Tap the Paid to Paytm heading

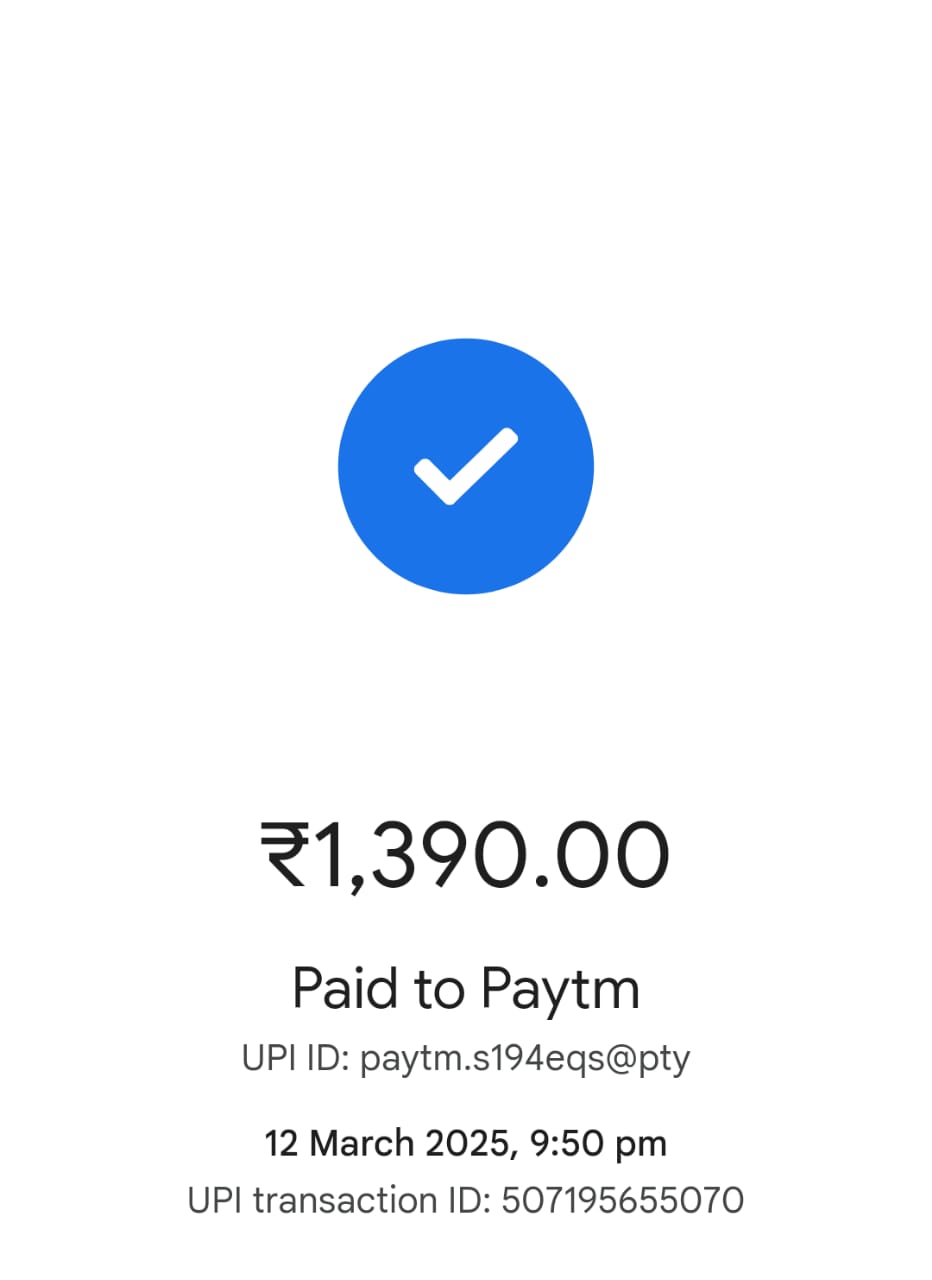[x=466, y=989]
